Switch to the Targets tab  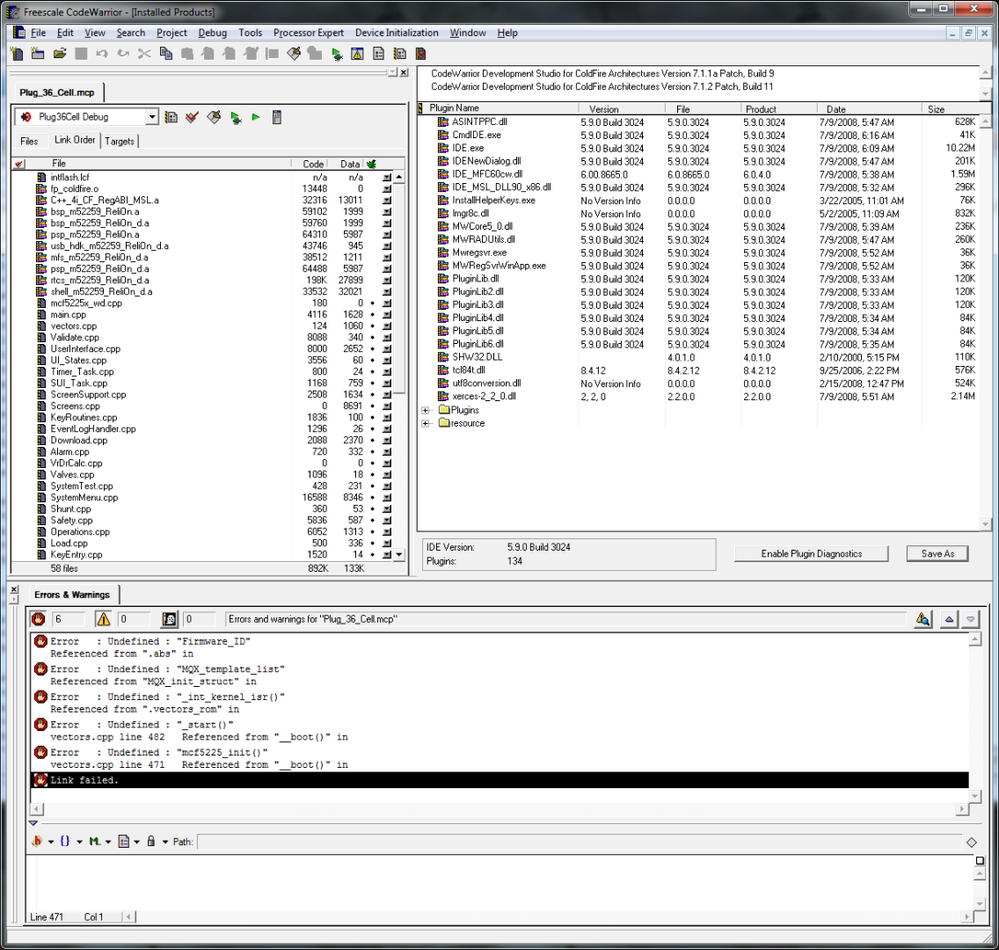[120, 141]
